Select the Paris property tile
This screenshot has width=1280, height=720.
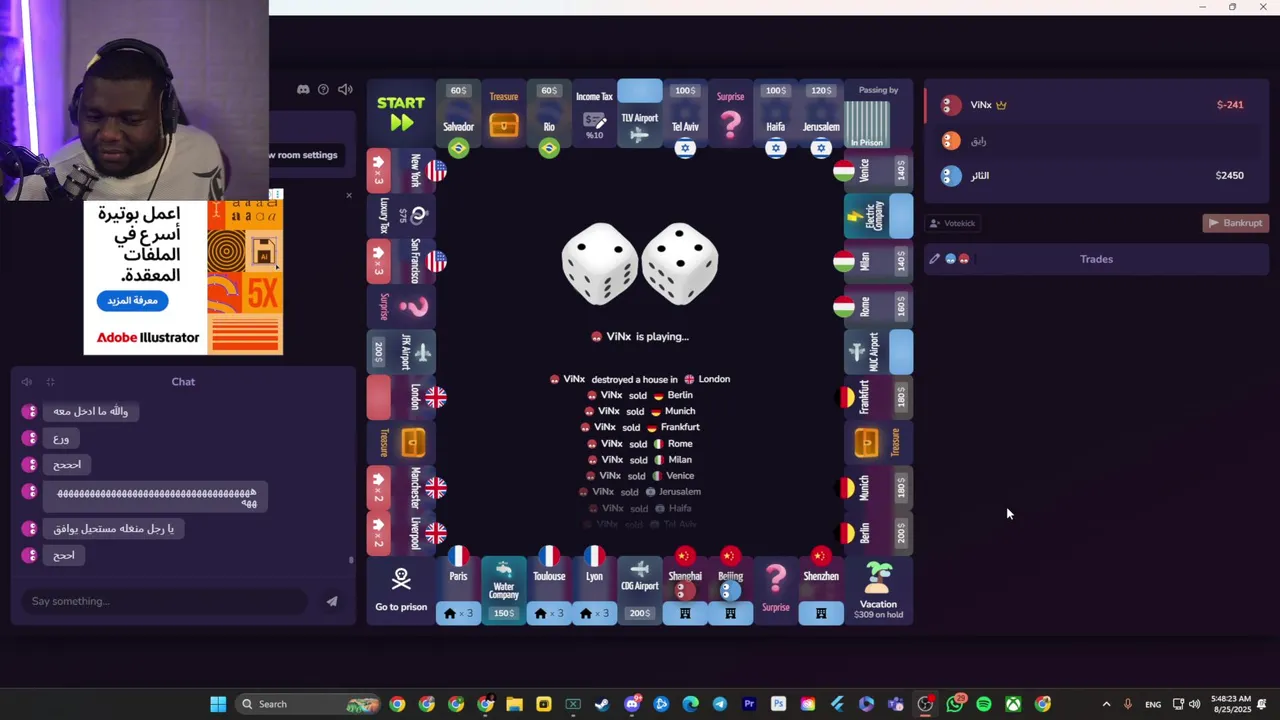(458, 586)
